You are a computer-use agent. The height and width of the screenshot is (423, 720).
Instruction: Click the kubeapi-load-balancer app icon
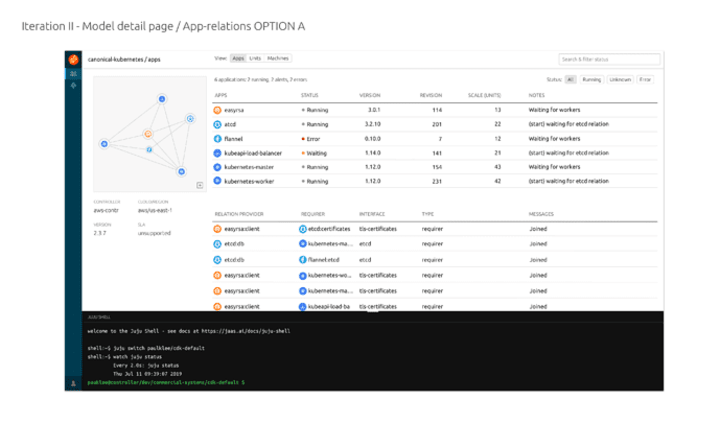click(x=218, y=153)
